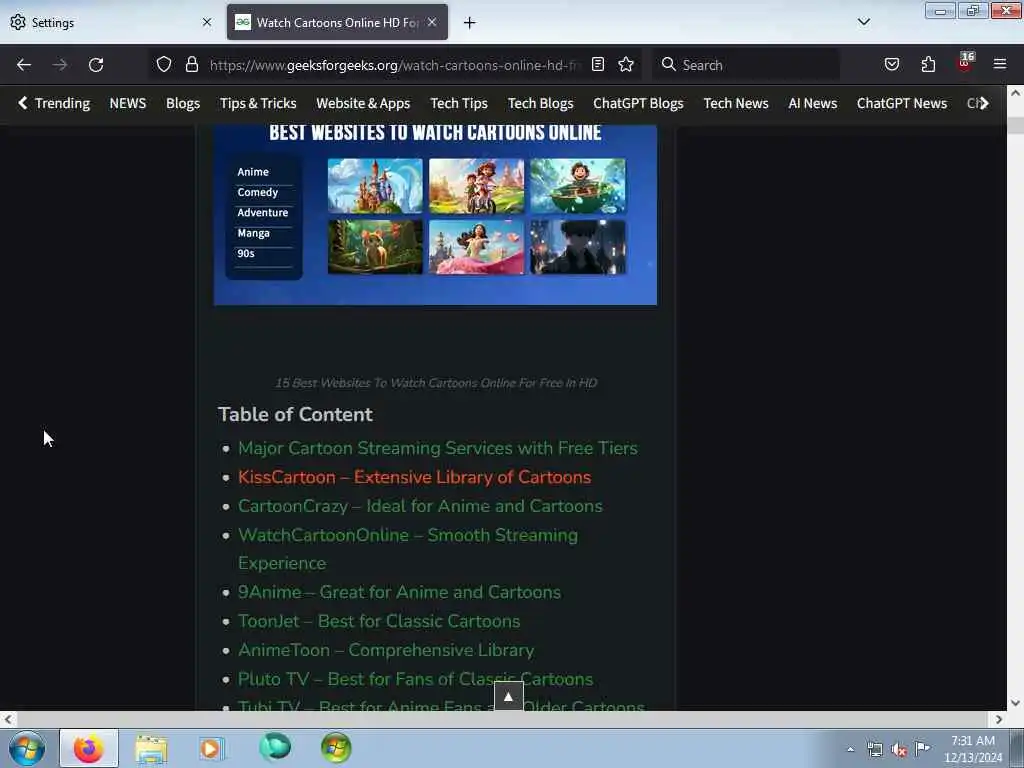The image size is (1024, 768).
Task: Click the castle cartoon thumbnail in banner
Action: click(x=375, y=185)
